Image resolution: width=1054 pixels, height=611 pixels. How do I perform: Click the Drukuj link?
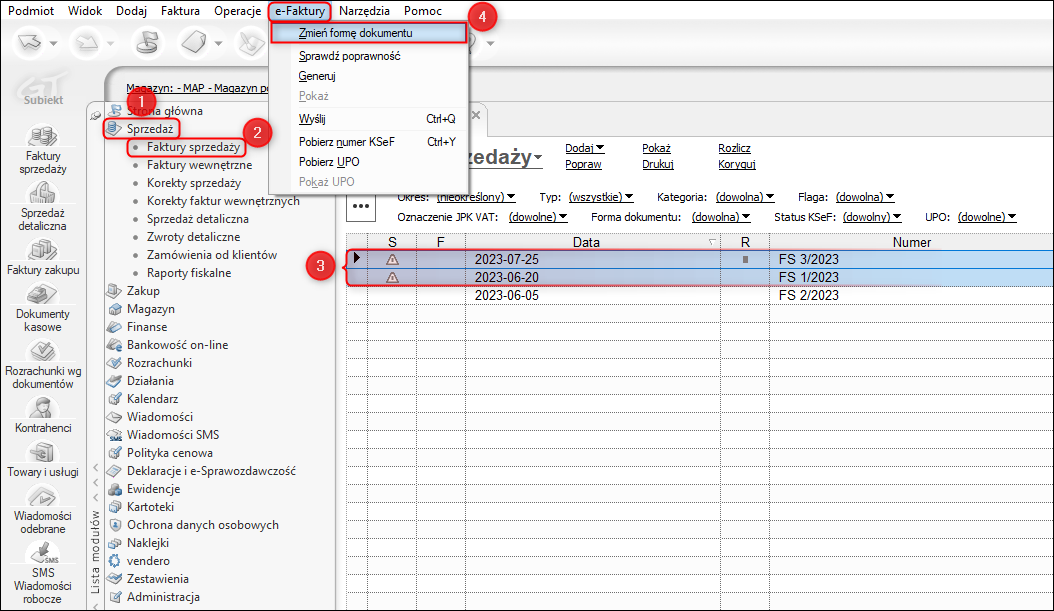(657, 164)
